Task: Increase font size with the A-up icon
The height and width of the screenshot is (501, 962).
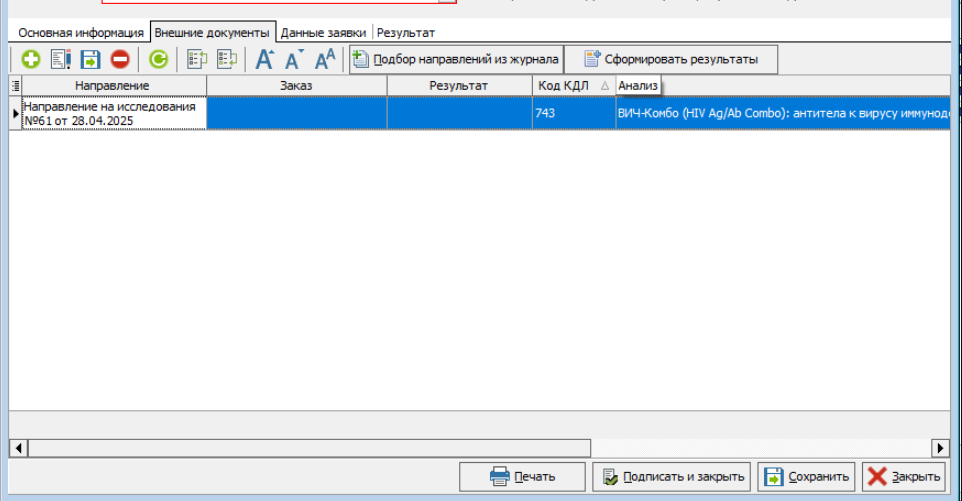Action: tap(264, 60)
